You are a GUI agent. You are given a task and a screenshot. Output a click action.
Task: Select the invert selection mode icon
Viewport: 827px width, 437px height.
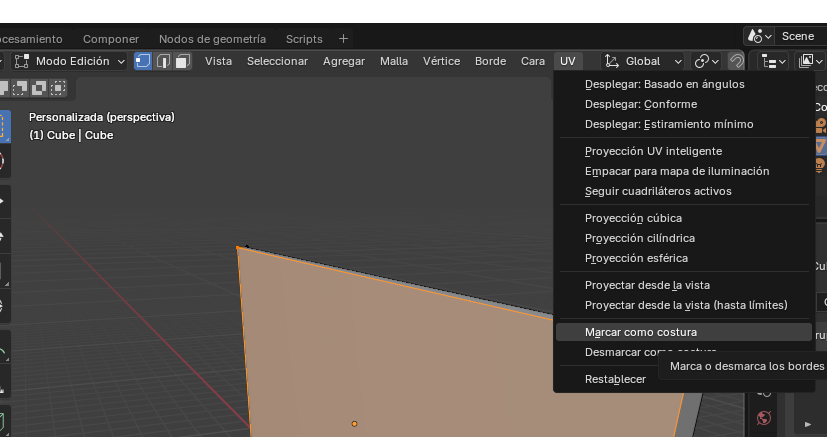click(x=40, y=87)
